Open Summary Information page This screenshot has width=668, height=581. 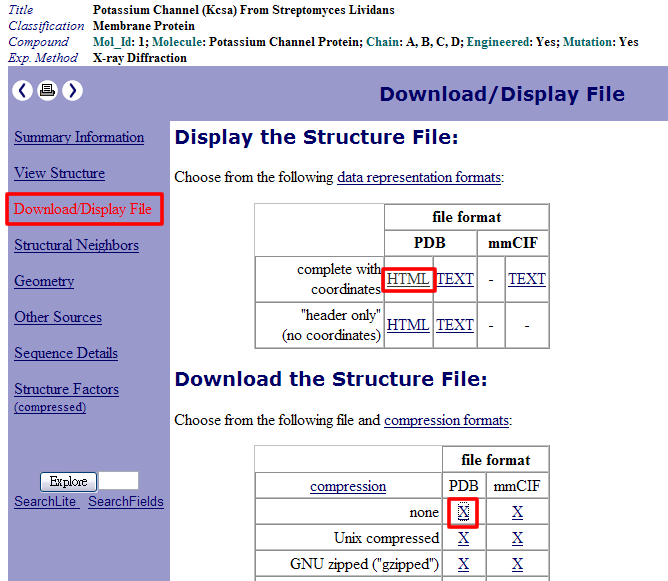79,138
